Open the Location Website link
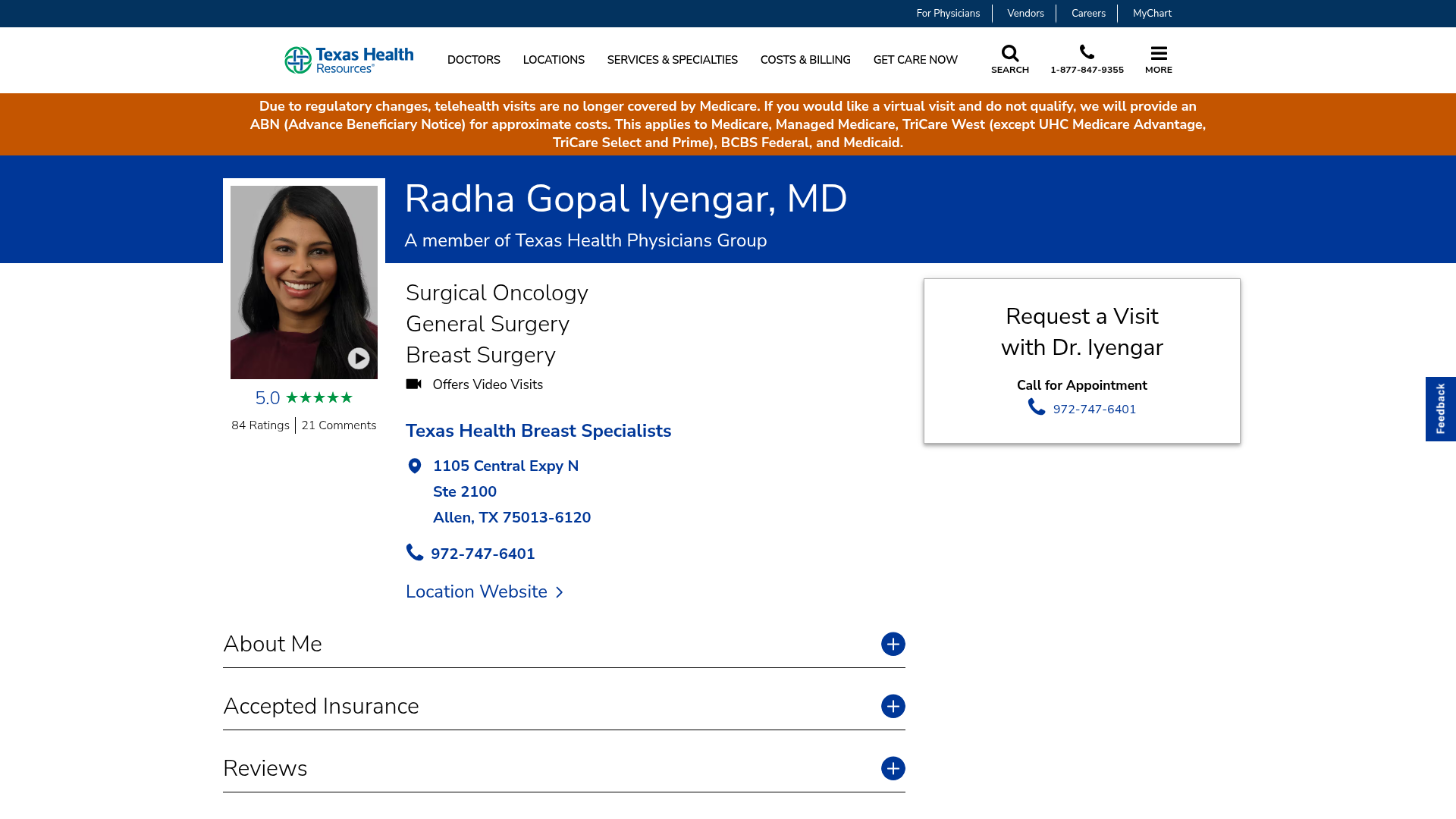1456x819 pixels. 476,591
